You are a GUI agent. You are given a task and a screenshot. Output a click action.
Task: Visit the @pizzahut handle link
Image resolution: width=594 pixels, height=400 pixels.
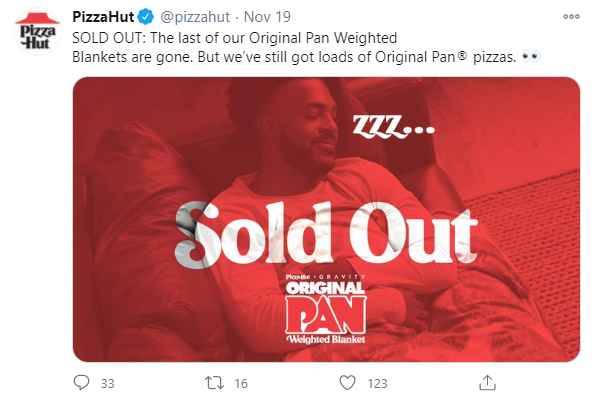tap(195, 17)
